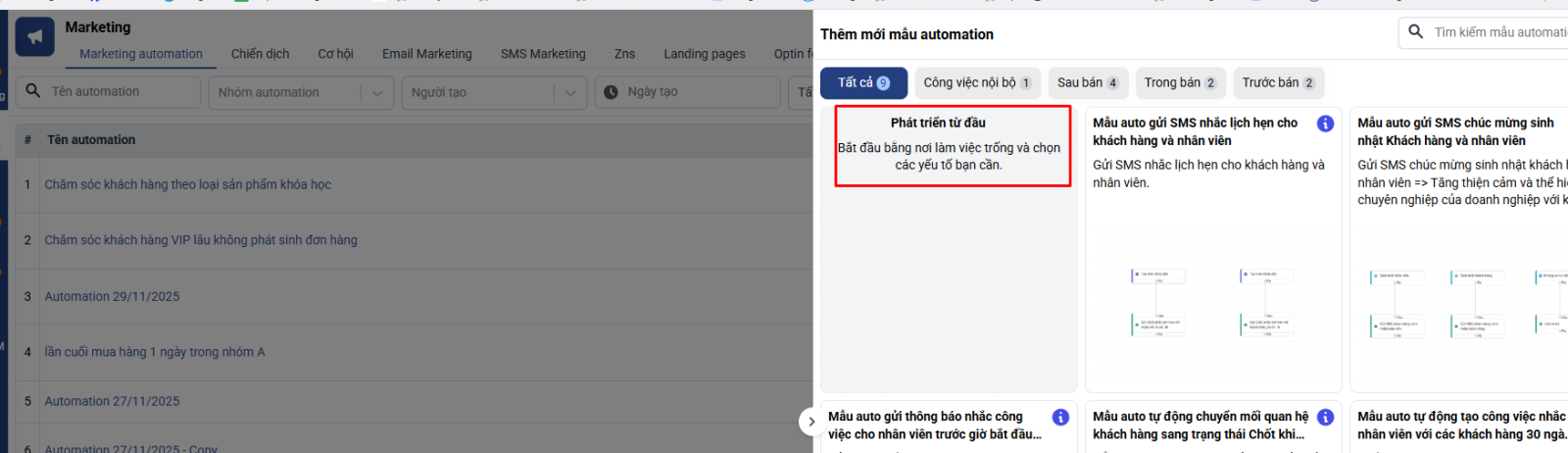Open info icon on SMS nhắc lịch hẹn template
This screenshot has width=1568, height=453.
point(1325,124)
